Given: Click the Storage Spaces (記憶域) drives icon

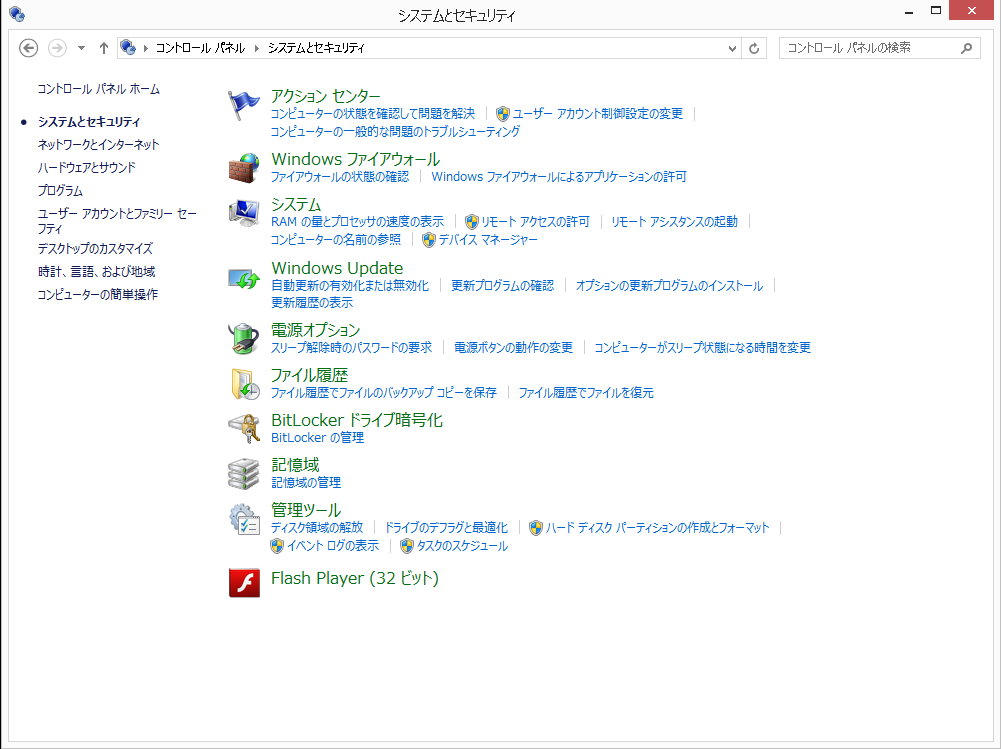Looking at the screenshot, I should pos(244,473).
